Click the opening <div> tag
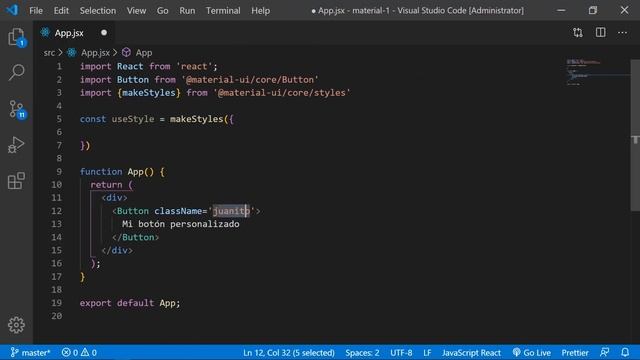 (x=114, y=198)
